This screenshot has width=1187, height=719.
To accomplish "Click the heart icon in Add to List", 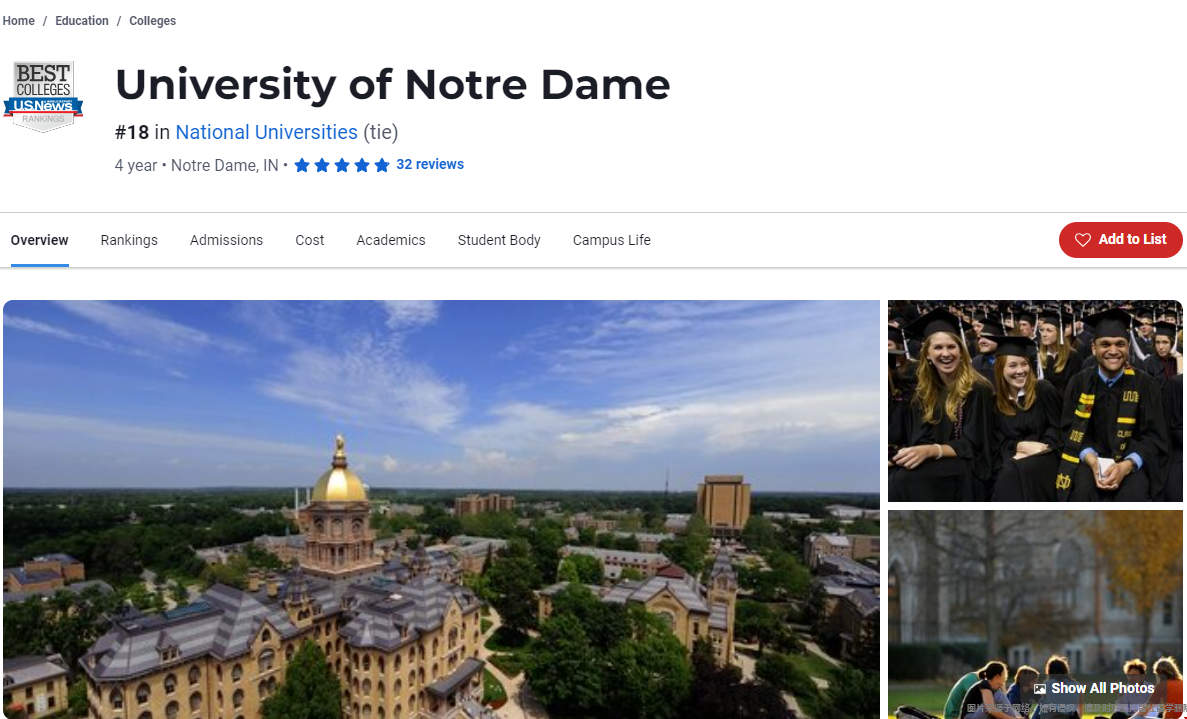I will tap(1083, 240).
